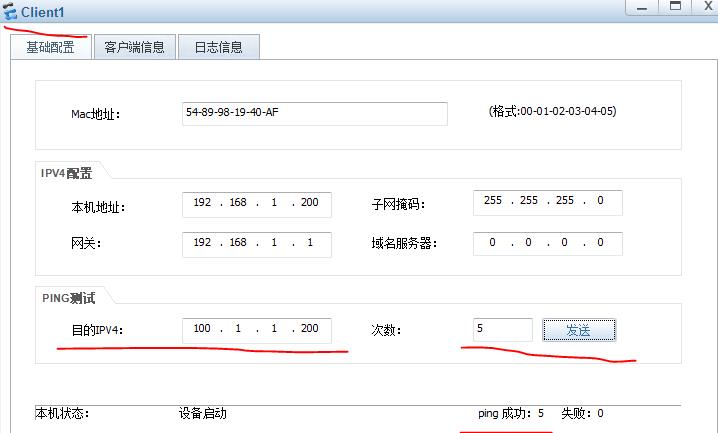Switch to the 基础配置 tab
This screenshot has width=718, height=433.
point(51,47)
